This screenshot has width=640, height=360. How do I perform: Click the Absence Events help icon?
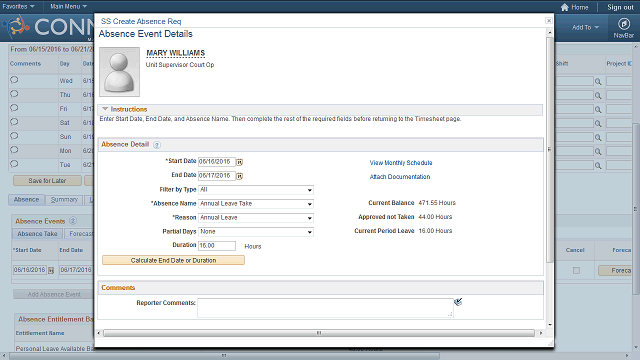[73, 221]
